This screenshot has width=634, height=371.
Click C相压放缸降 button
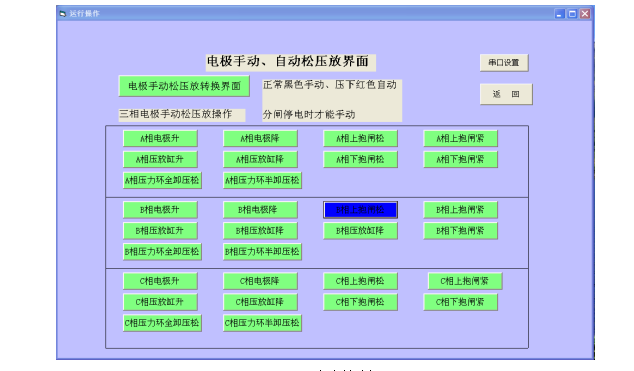[260, 302]
